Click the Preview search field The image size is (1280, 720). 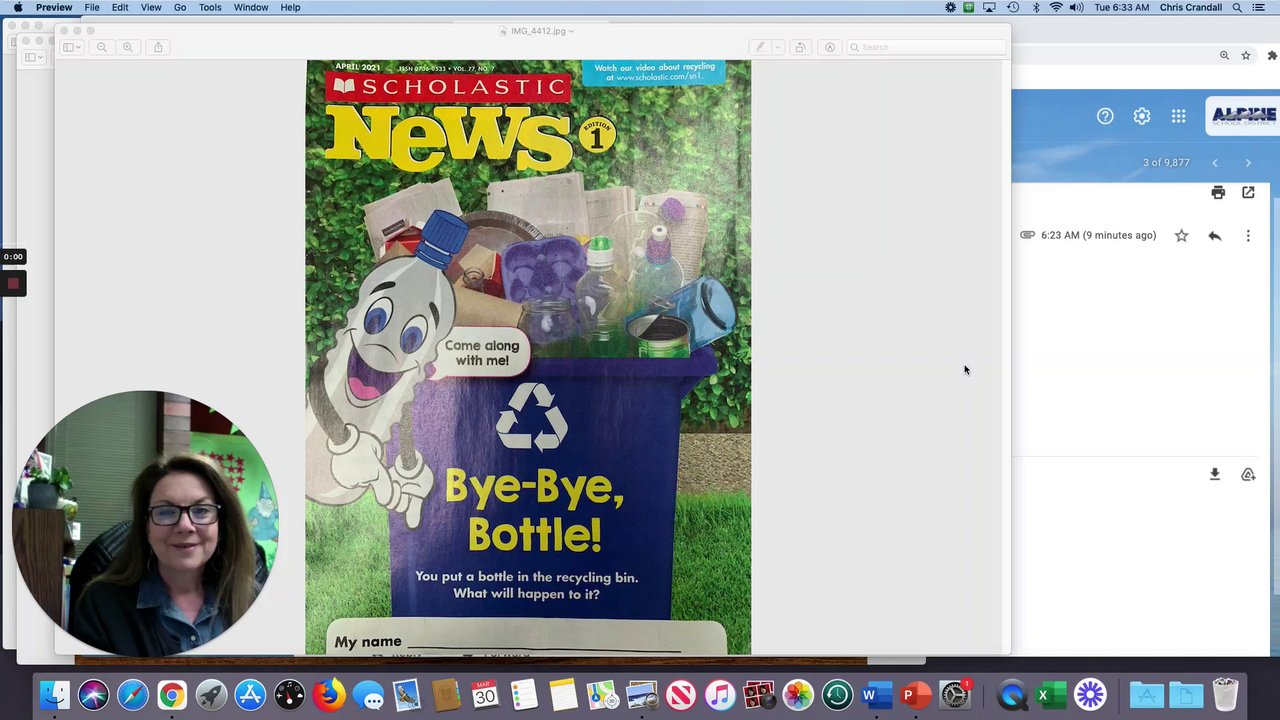926,47
